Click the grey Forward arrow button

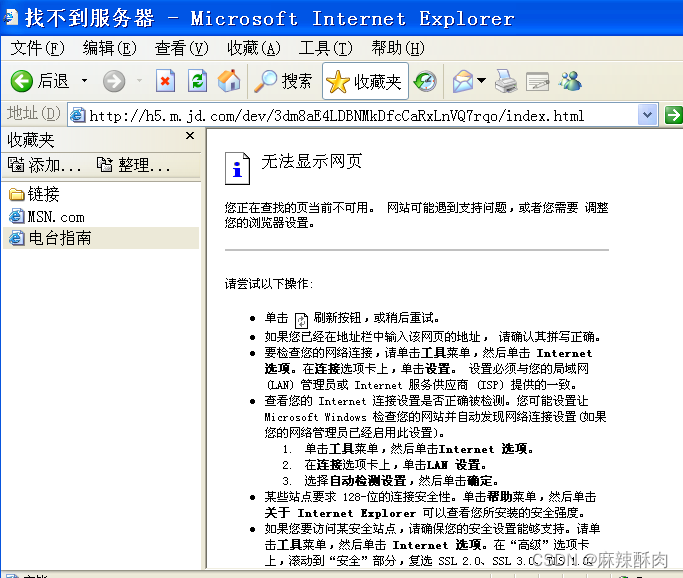click(114, 81)
